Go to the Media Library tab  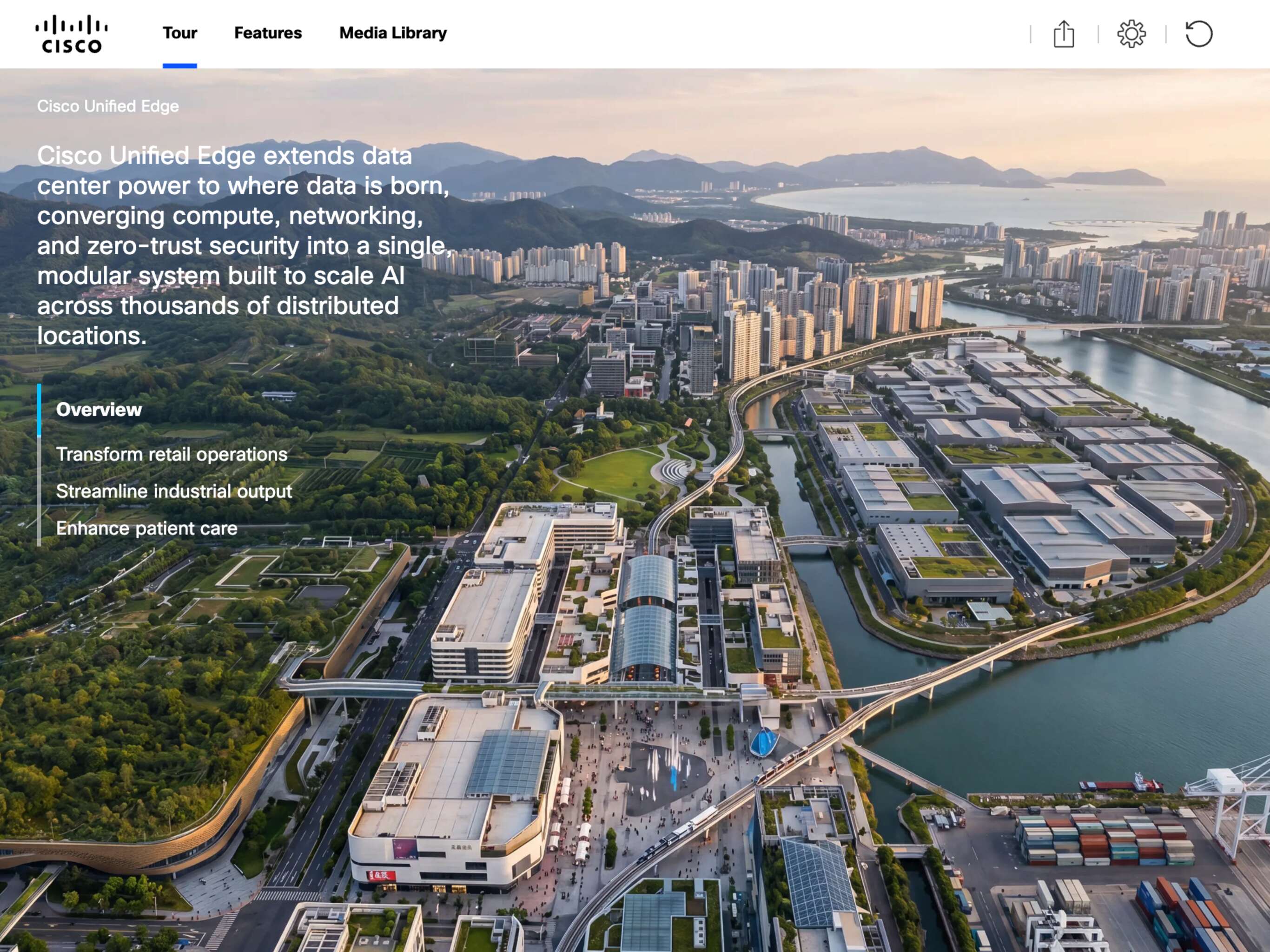point(393,33)
